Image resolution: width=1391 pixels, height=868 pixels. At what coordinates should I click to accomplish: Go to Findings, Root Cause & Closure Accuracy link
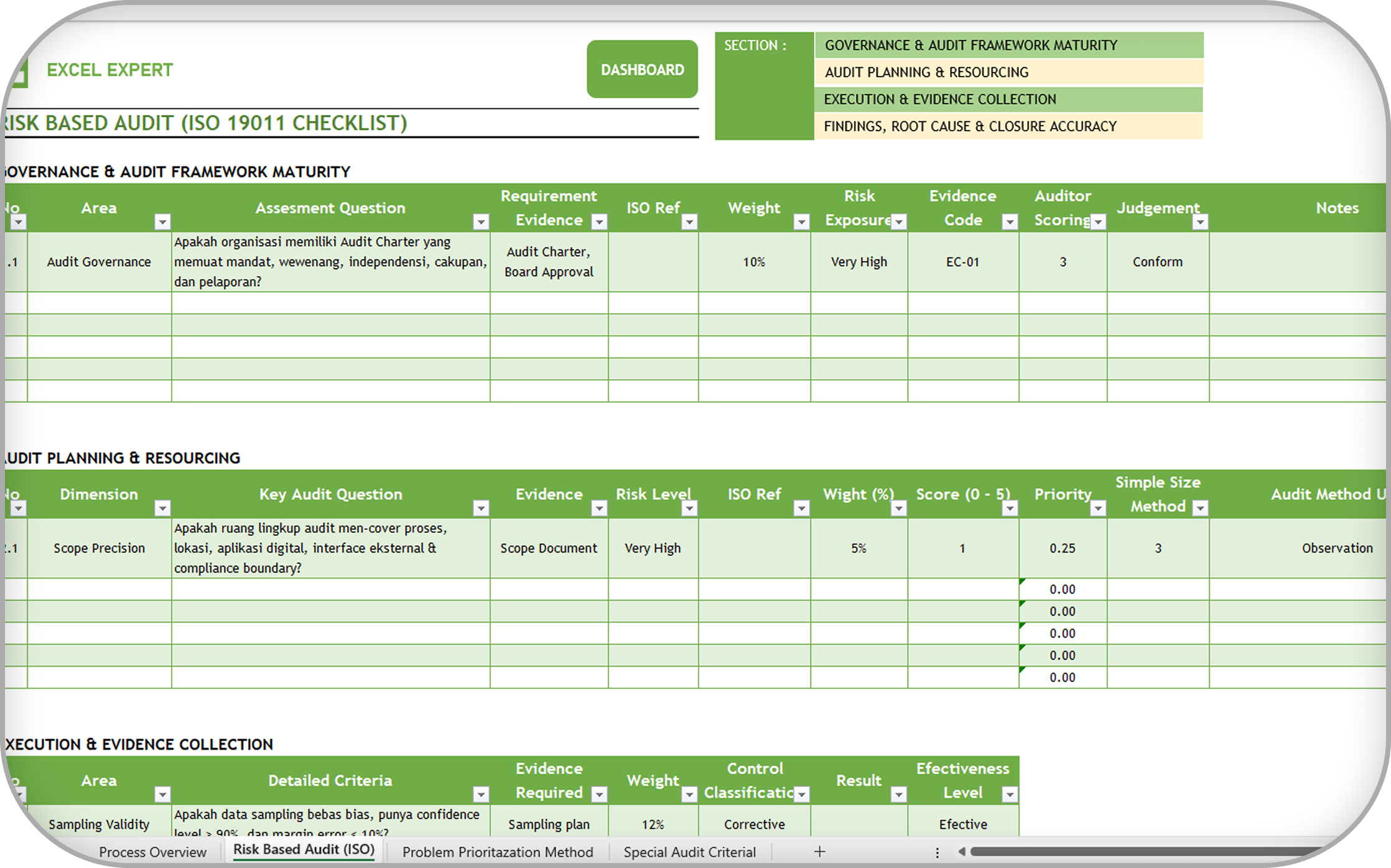(970, 126)
